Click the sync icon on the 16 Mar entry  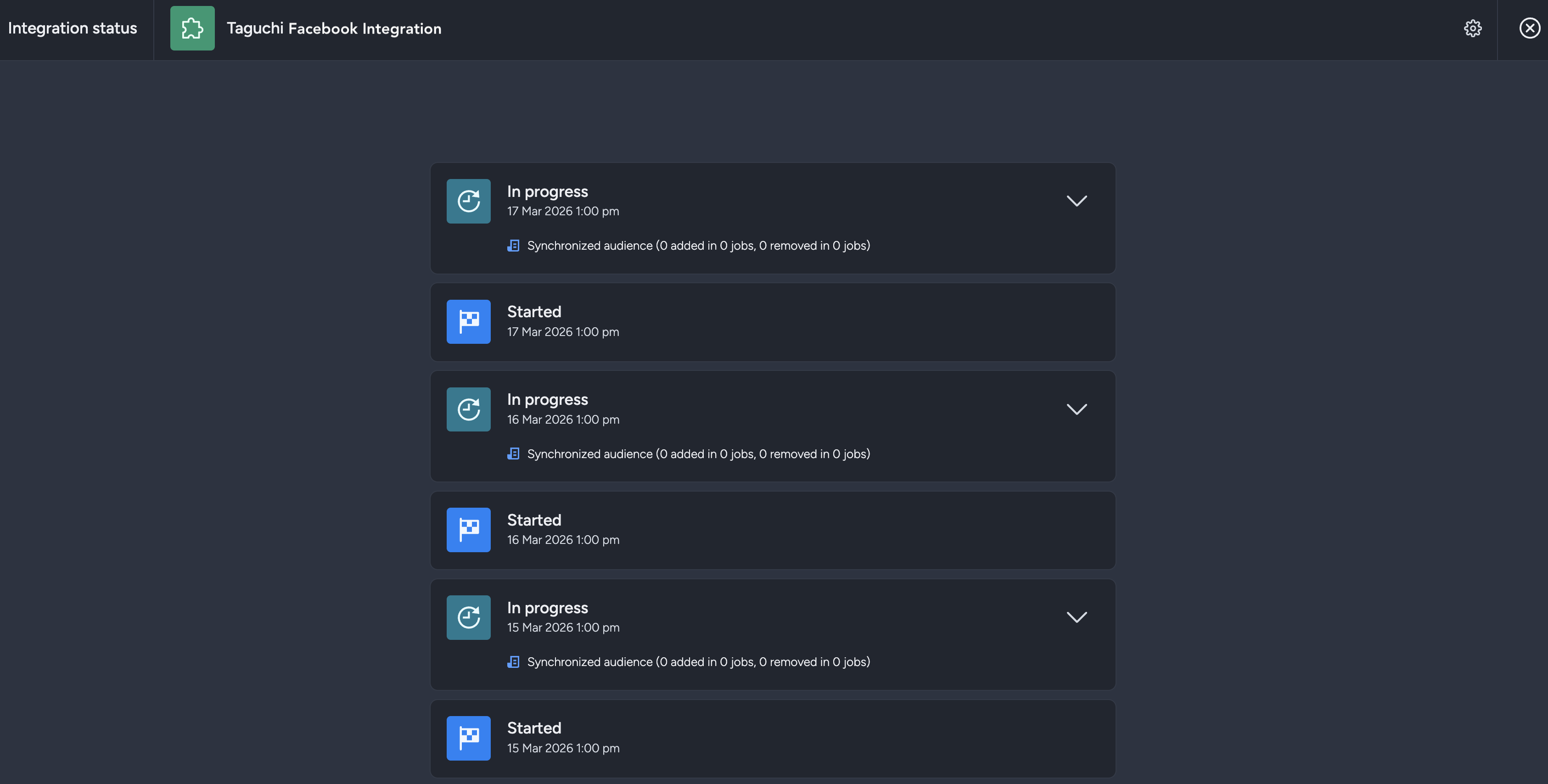coord(468,409)
